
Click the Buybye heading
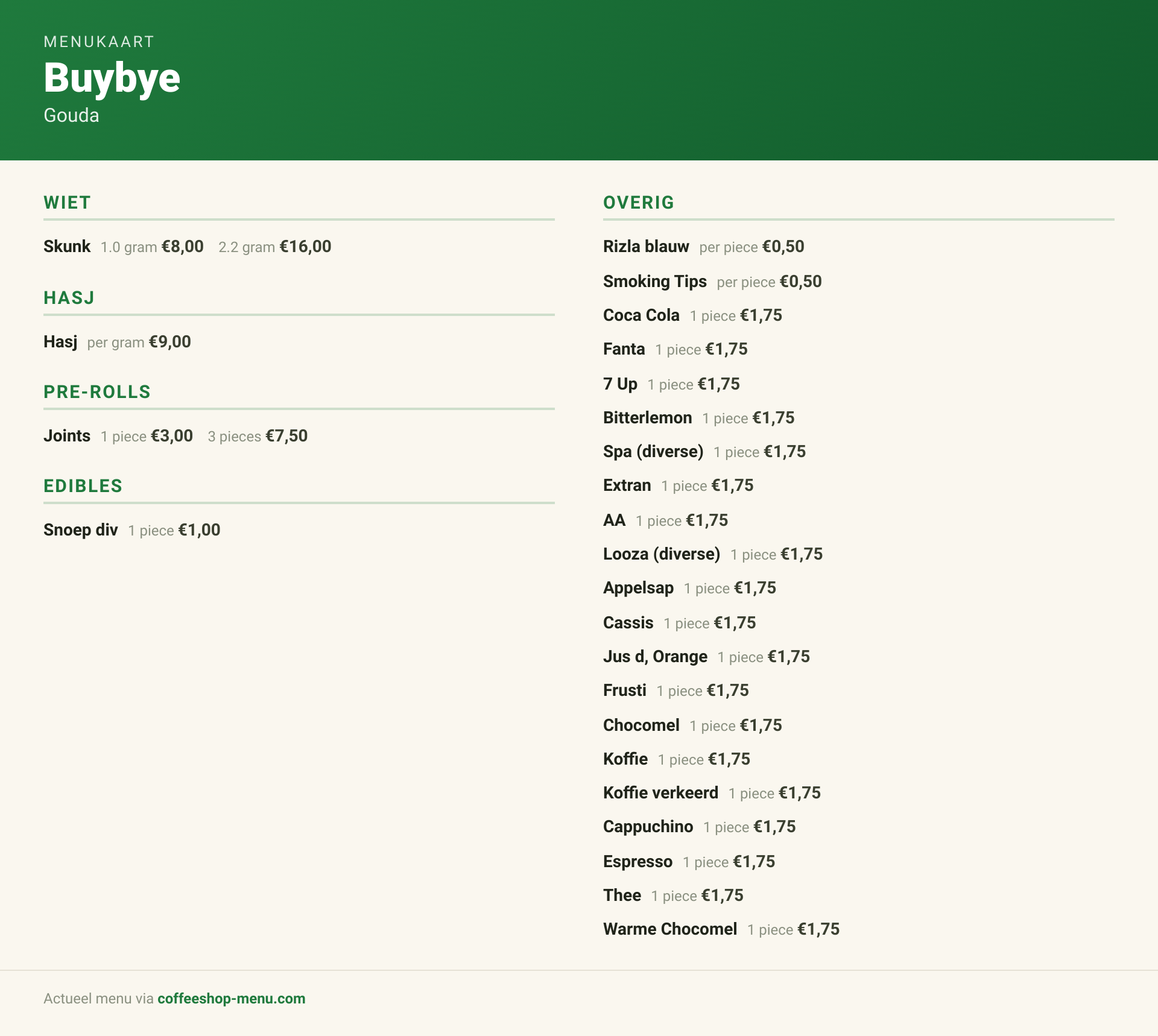click(112, 78)
